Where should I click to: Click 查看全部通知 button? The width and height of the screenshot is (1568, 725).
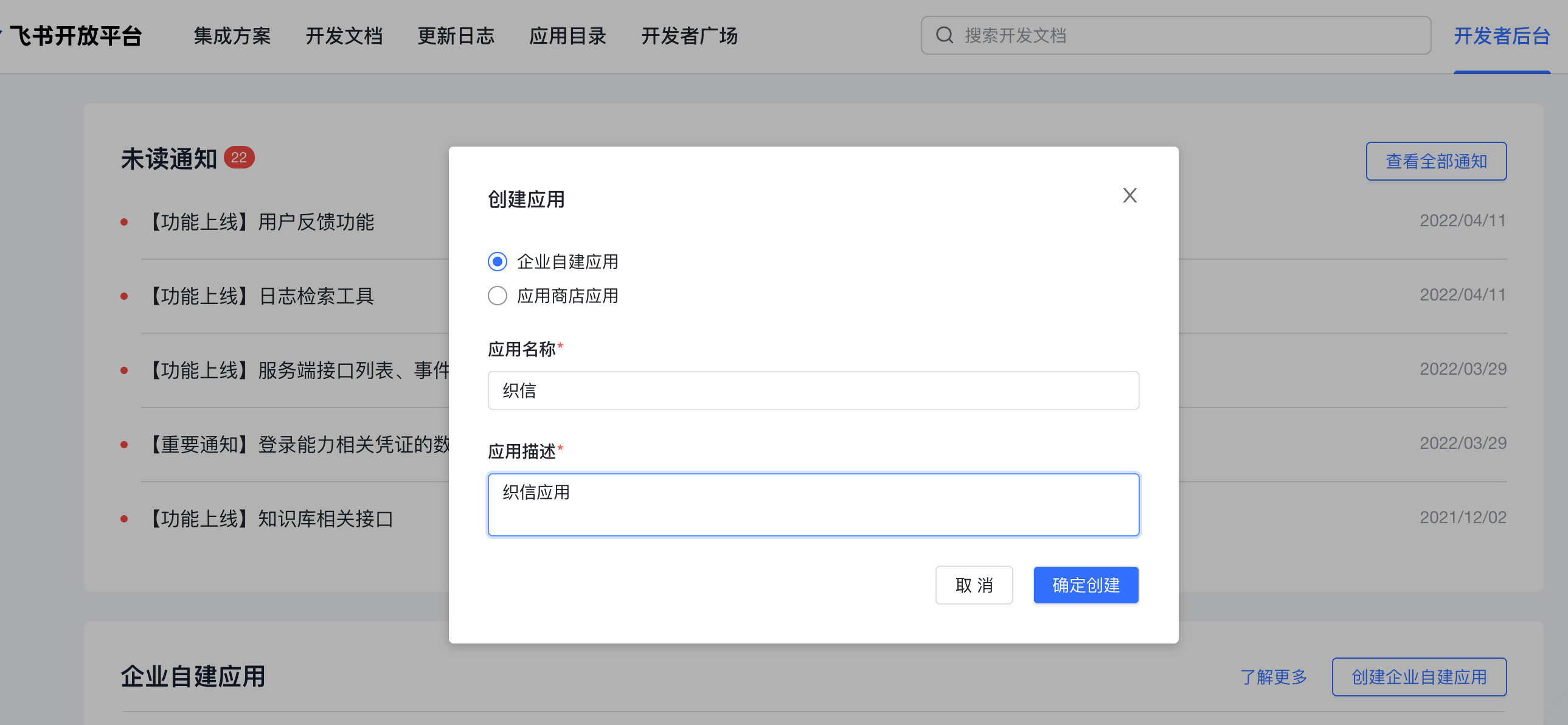[x=1435, y=161]
